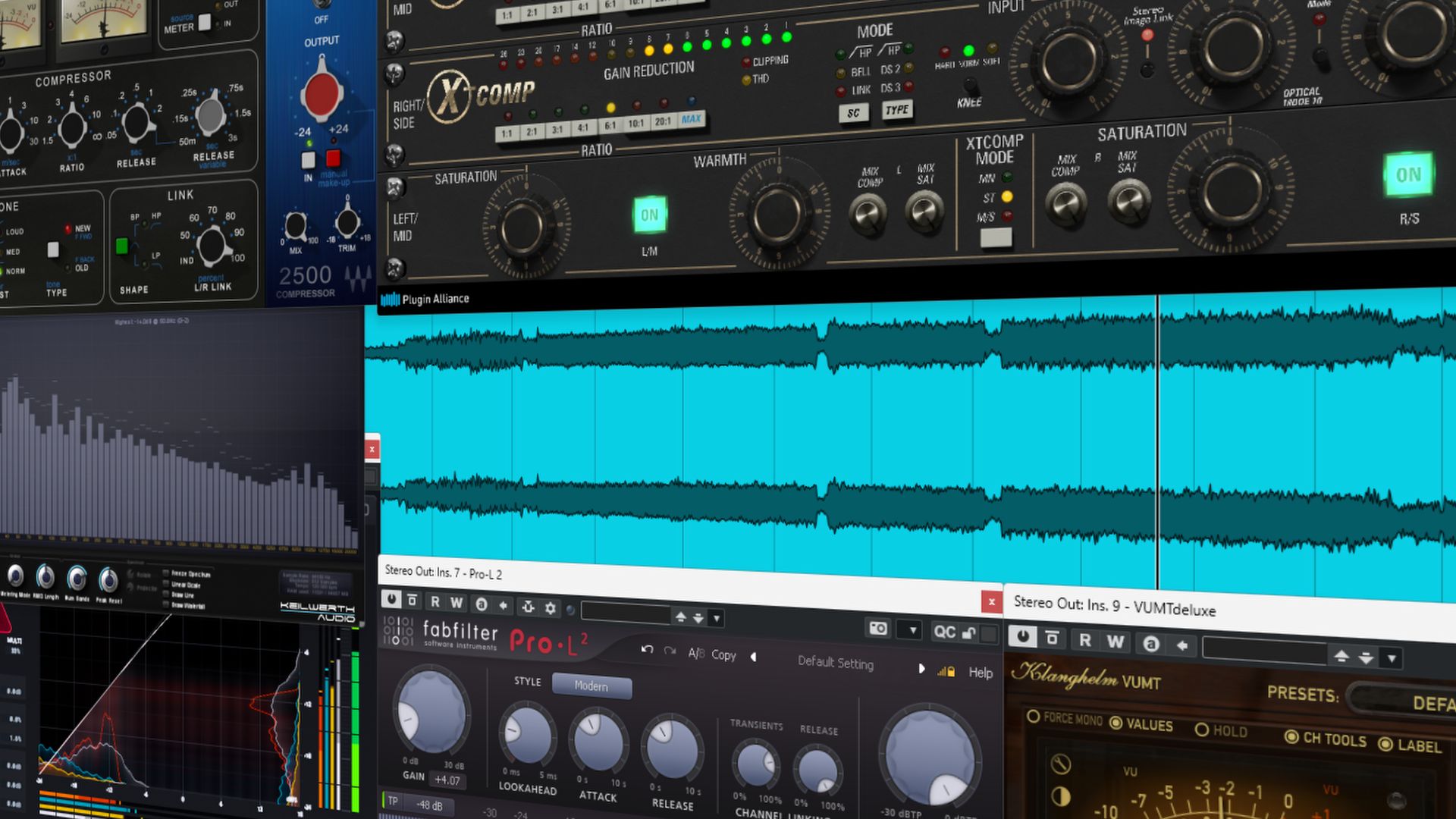
Task: Click Write automation W in Pro-L 2 toolbar
Action: [x=457, y=603]
